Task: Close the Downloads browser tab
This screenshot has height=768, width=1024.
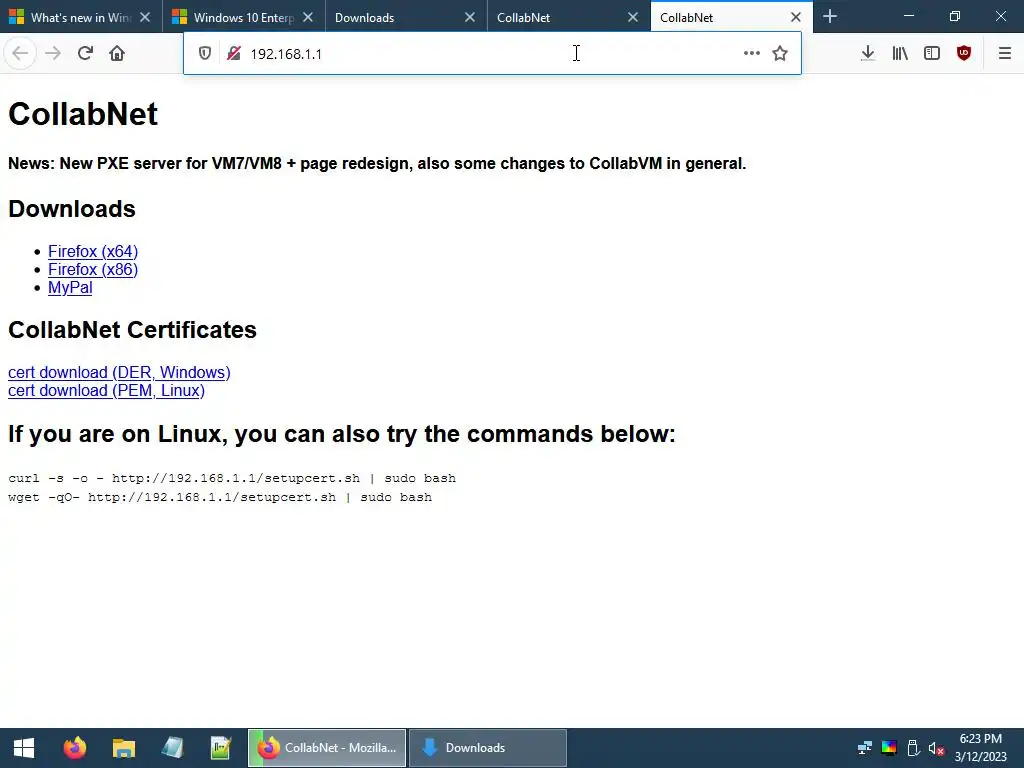Action: point(470,18)
